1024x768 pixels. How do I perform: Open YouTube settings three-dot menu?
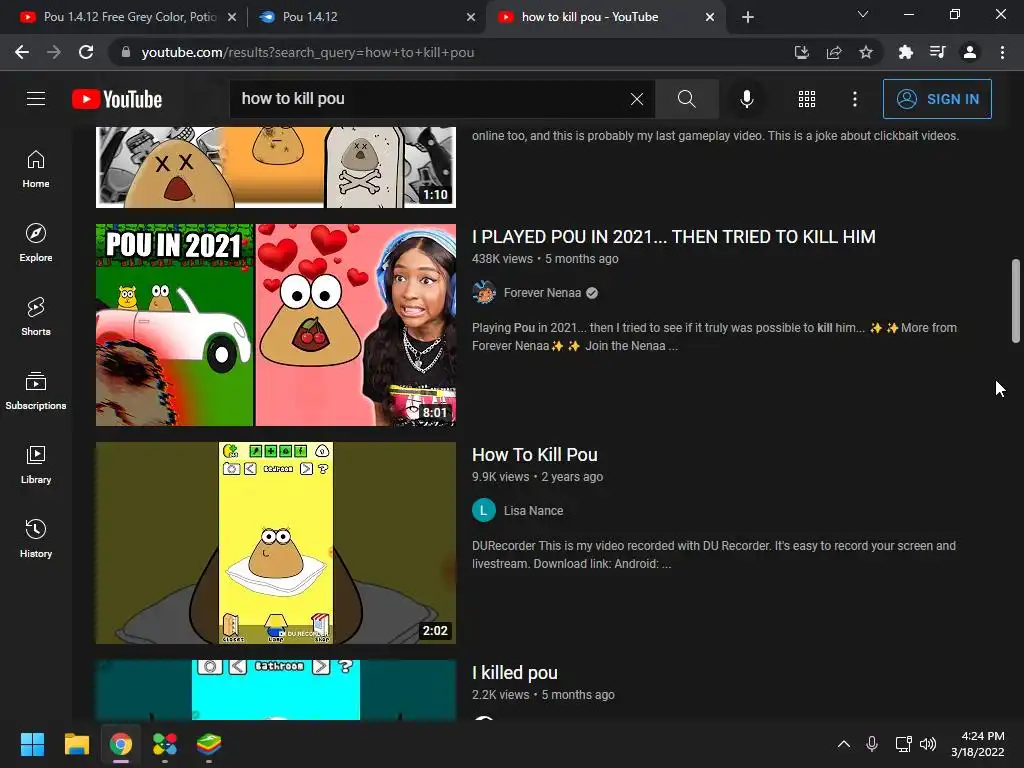pyautogui.click(x=854, y=99)
